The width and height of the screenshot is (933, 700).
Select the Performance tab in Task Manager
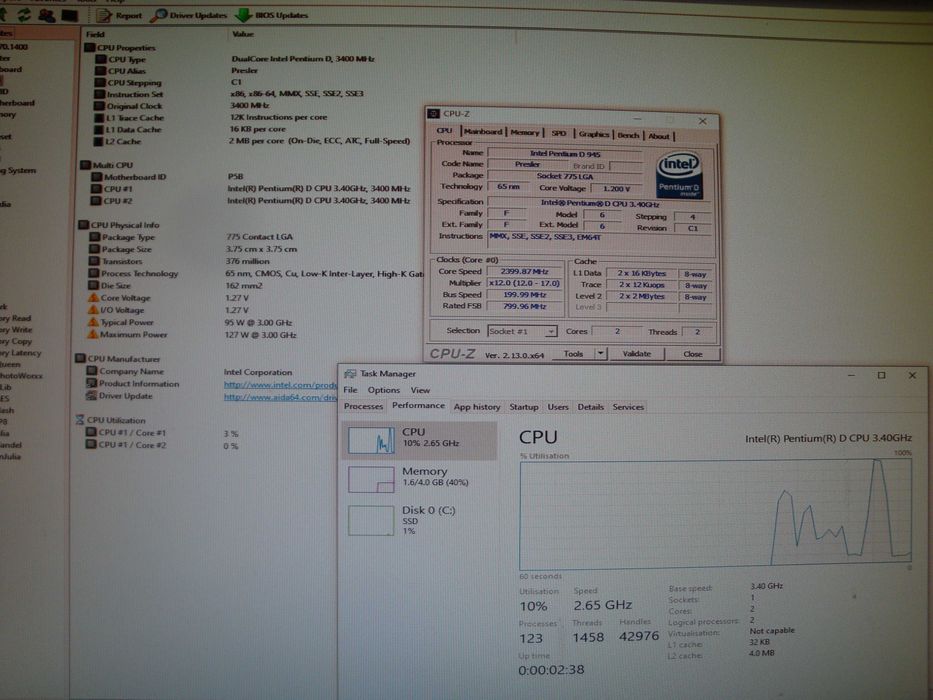point(418,405)
